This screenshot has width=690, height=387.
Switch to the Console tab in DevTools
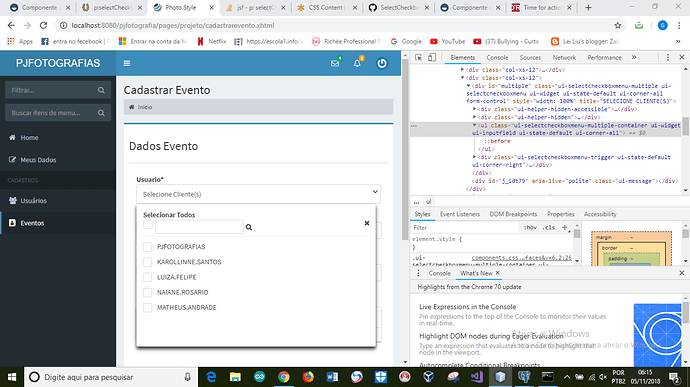[x=497, y=58]
